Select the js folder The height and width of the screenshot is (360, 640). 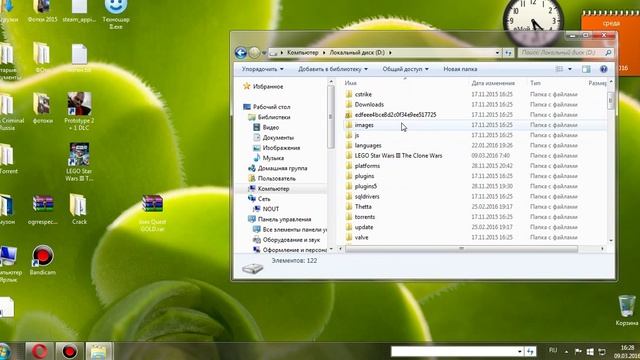pyautogui.click(x=357, y=135)
